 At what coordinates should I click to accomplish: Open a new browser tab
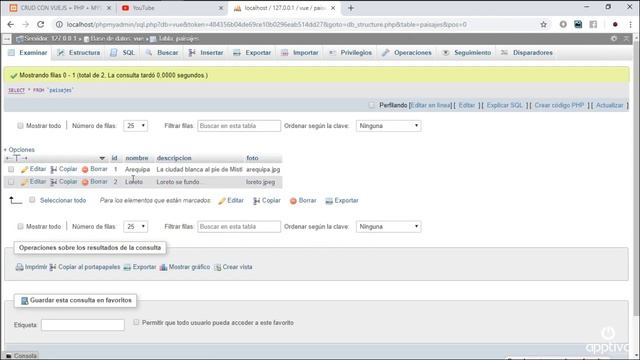[x=351, y=8]
